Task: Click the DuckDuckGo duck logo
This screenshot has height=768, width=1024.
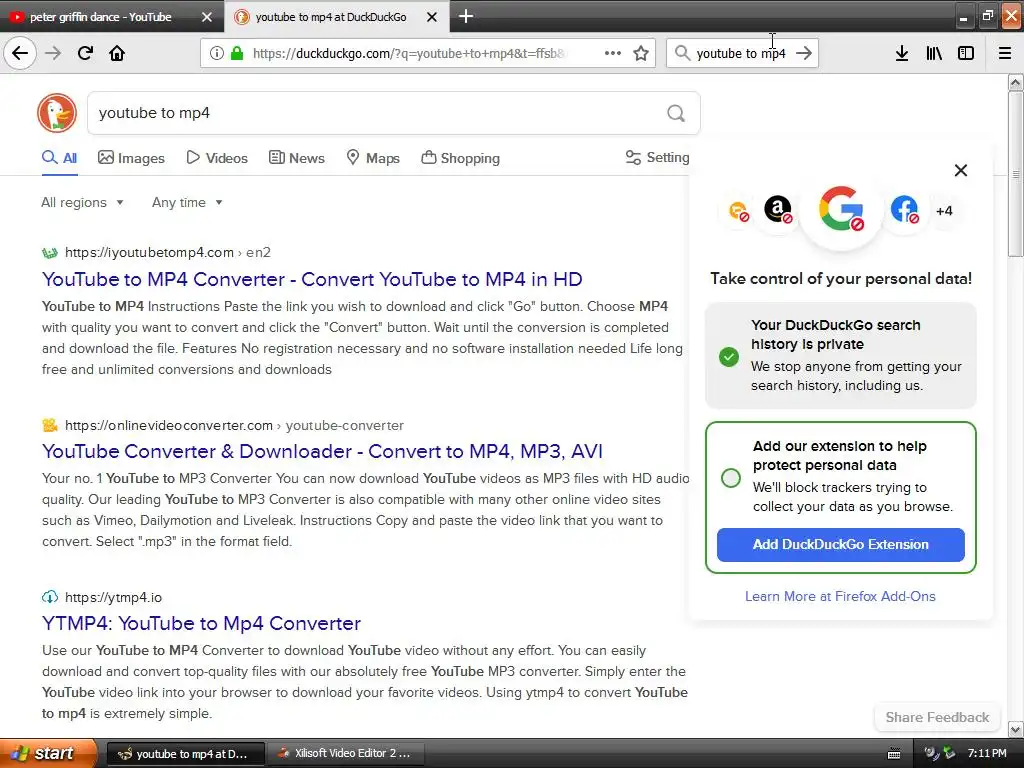Action: [x=57, y=113]
